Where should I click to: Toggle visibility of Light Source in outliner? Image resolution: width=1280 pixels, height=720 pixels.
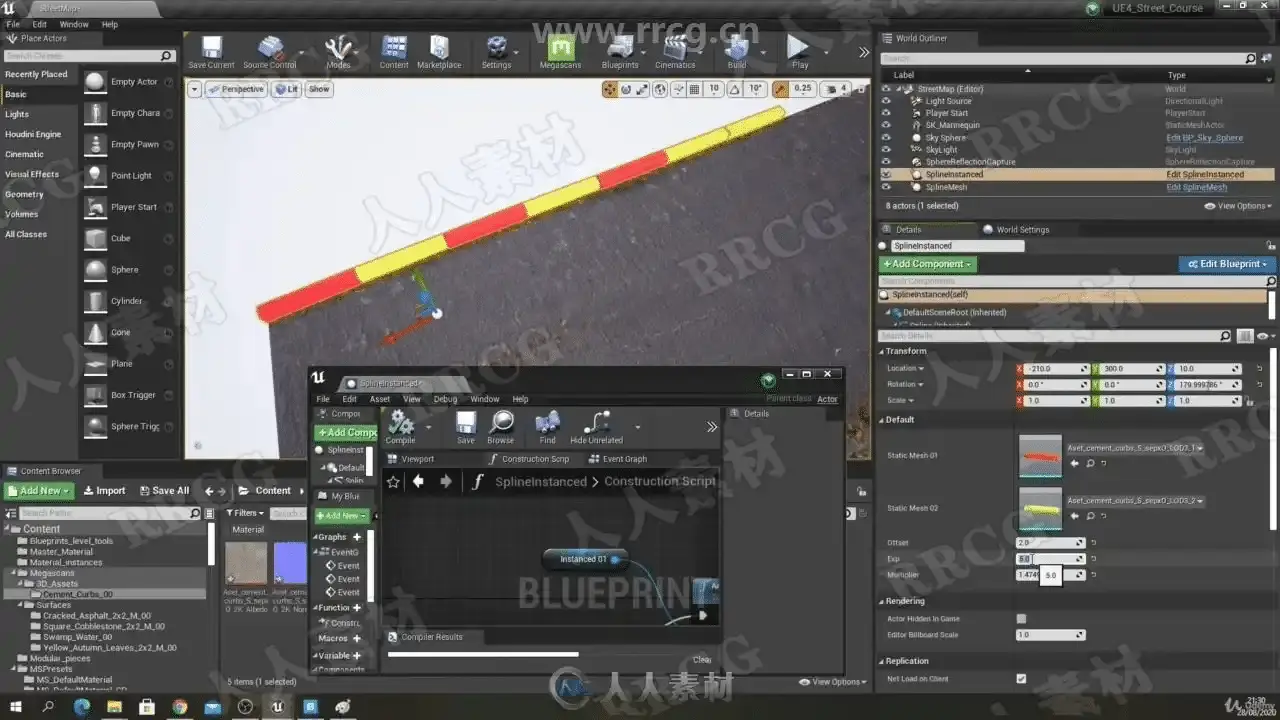pyautogui.click(x=886, y=101)
